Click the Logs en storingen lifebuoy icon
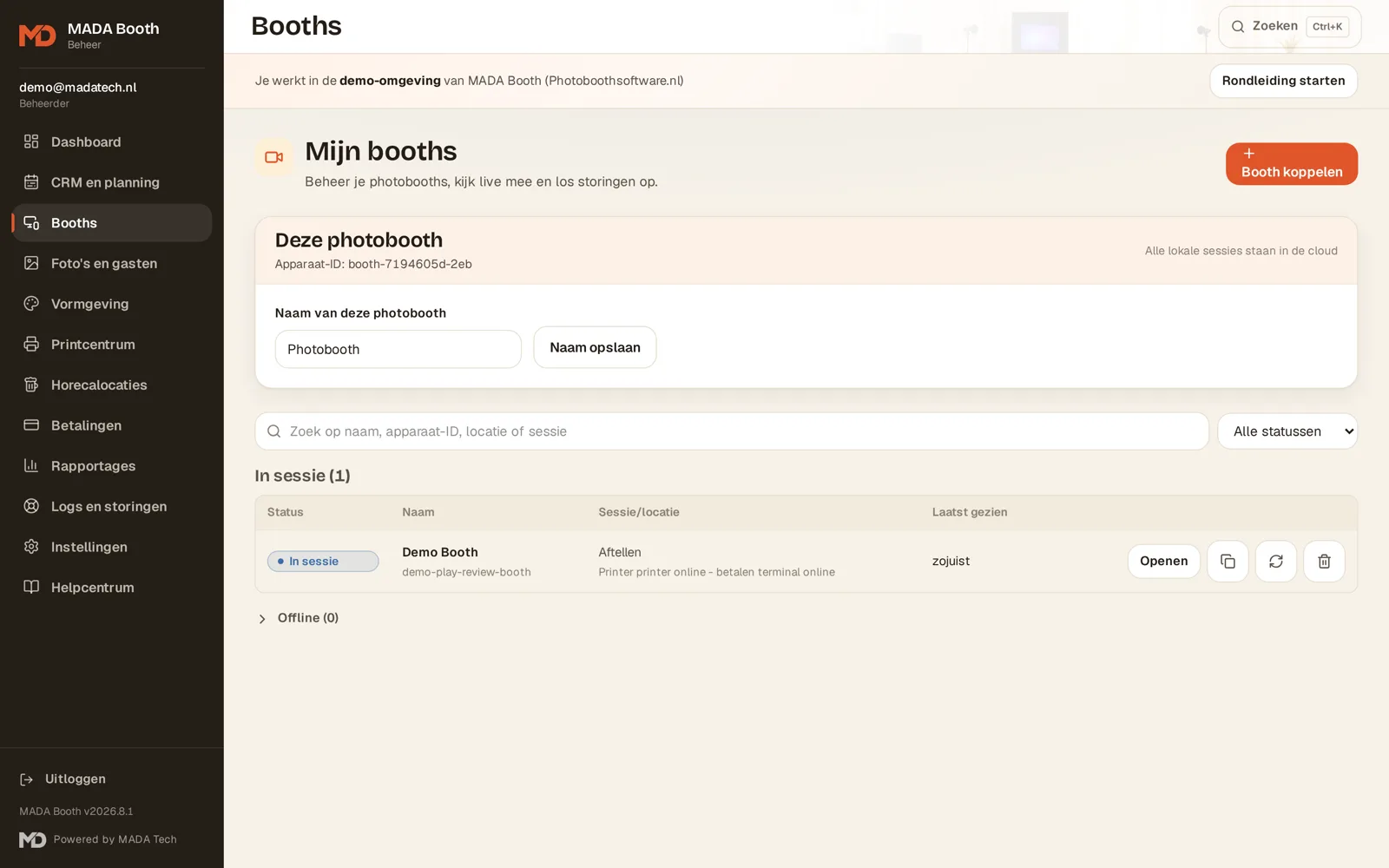This screenshot has height=868, width=1389. (x=31, y=506)
